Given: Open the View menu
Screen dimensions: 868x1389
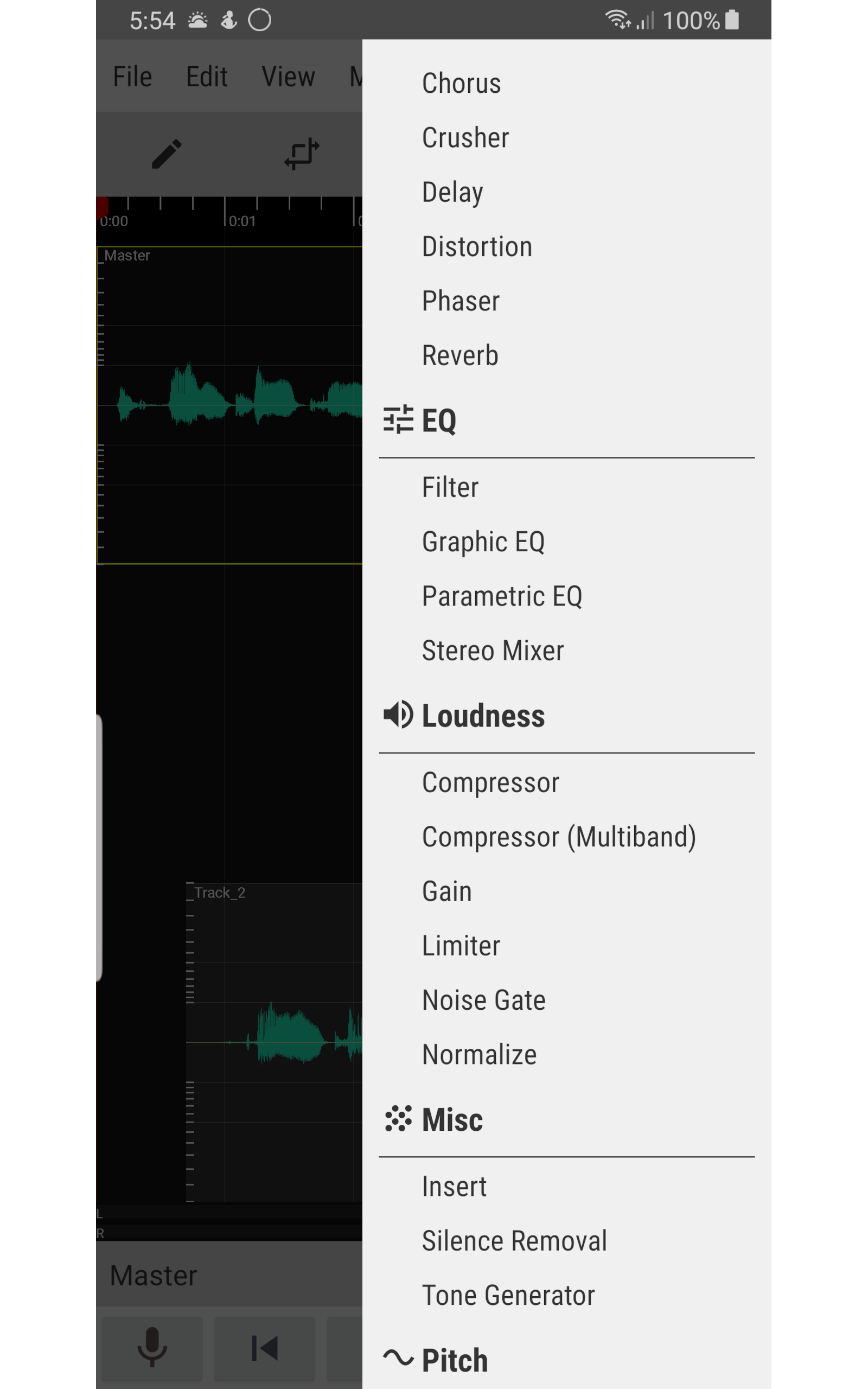Looking at the screenshot, I should pyautogui.click(x=288, y=76).
